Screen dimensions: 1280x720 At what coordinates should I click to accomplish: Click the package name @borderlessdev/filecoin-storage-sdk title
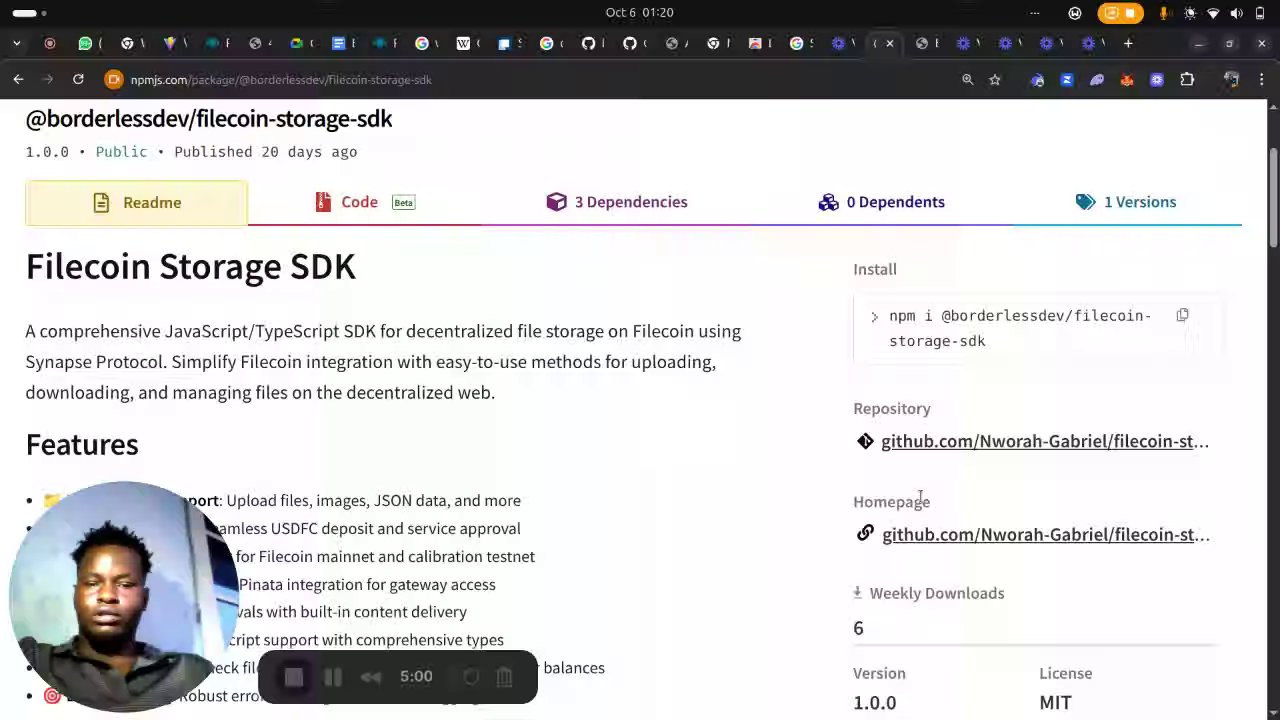(209, 119)
